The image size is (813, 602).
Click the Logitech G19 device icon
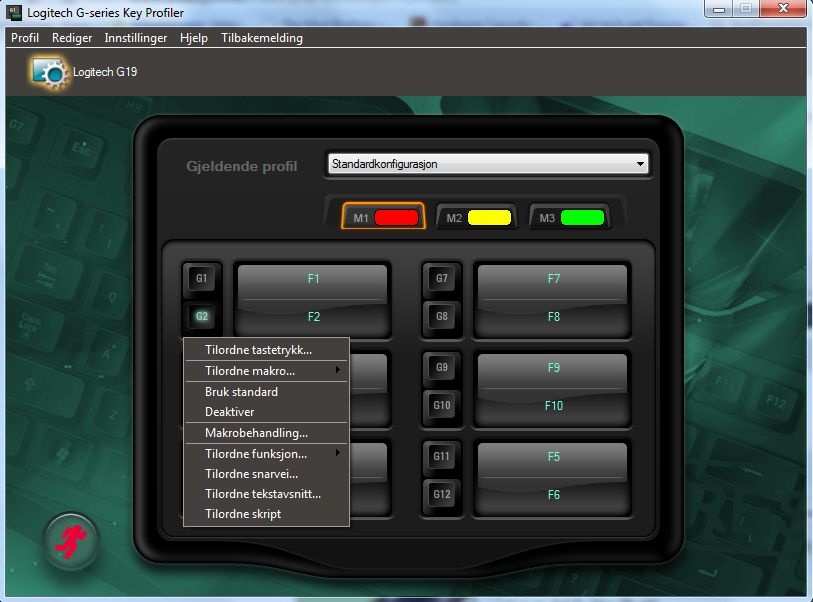(50, 73)
